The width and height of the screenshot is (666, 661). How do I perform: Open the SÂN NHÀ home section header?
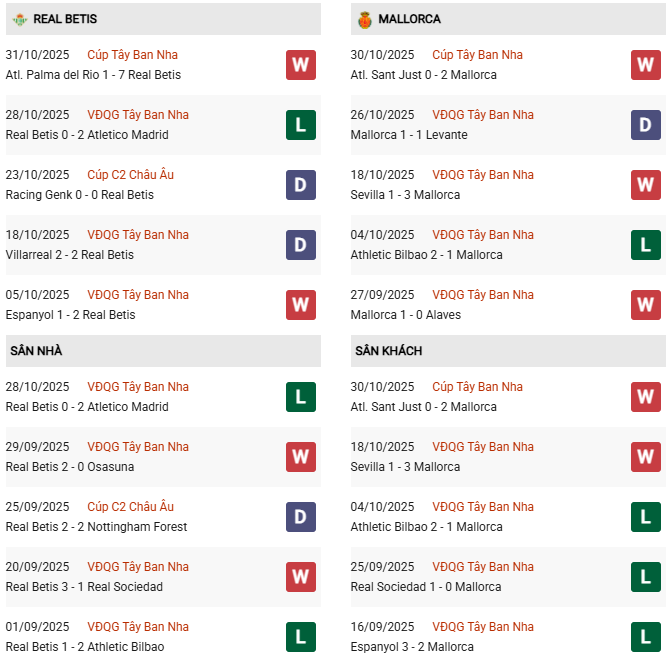pos(36,351)
